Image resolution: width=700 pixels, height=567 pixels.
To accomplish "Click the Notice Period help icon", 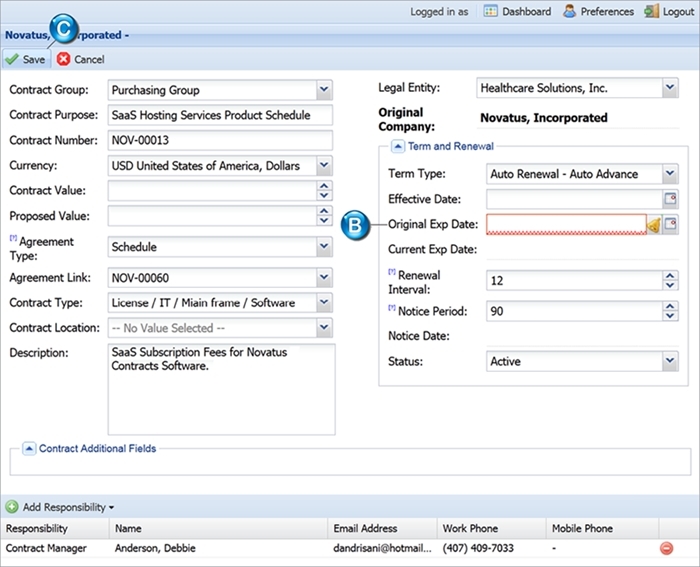I will [392, 308].
